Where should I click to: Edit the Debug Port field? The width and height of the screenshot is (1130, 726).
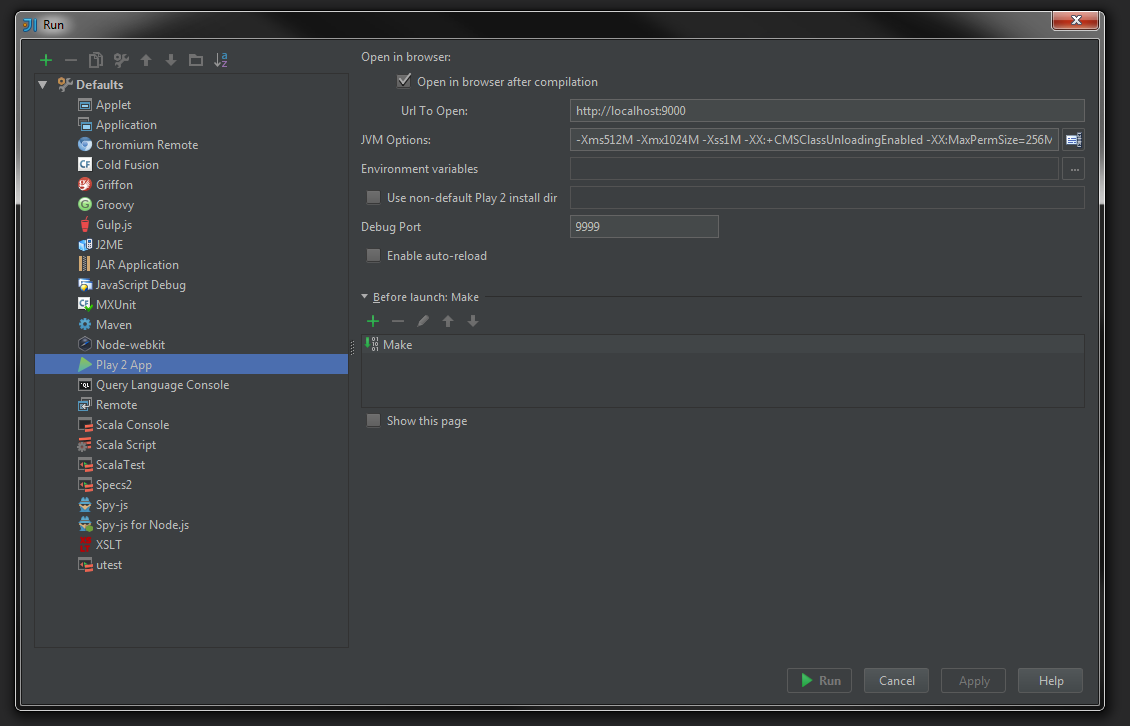644,226
